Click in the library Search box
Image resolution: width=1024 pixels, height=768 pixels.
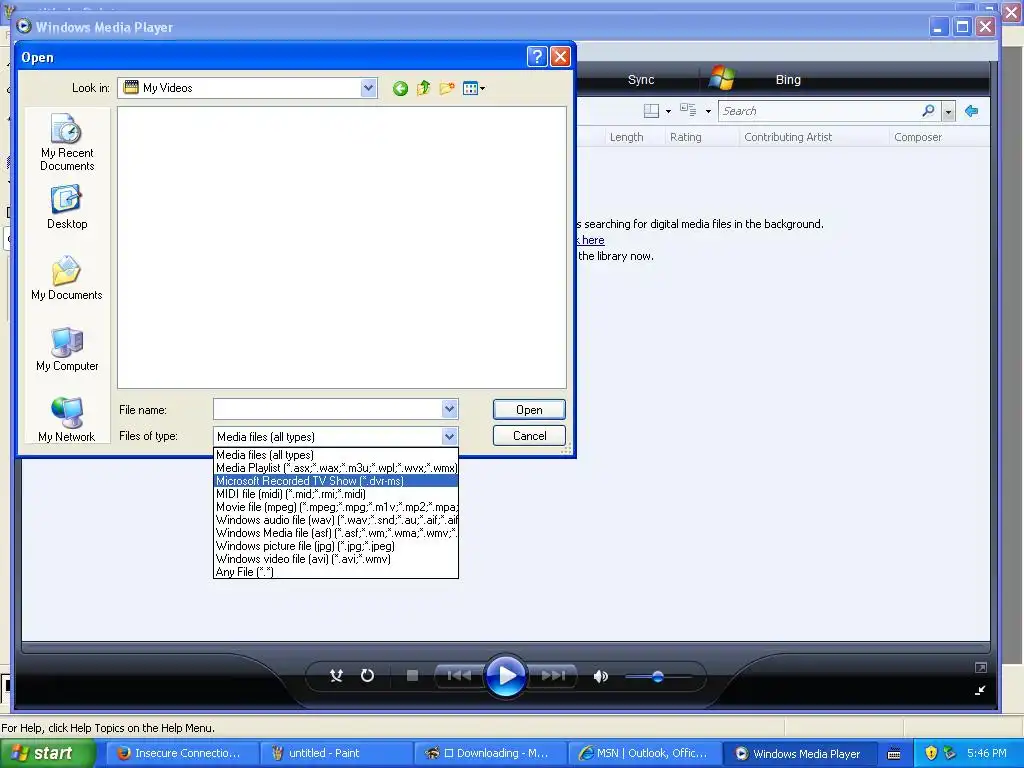(x=820, y=111)
